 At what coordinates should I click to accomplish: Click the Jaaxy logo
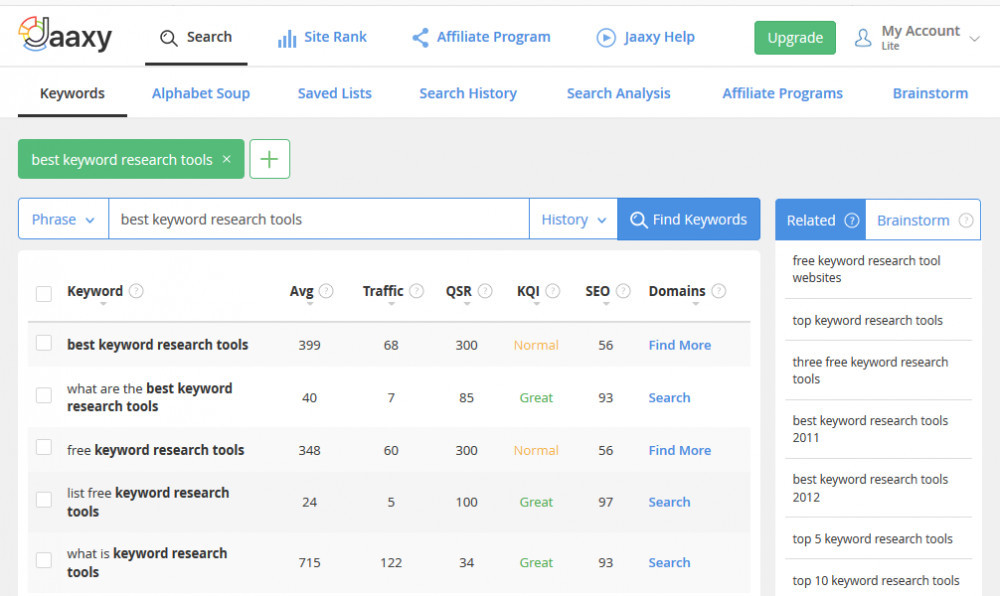[65, 36]
